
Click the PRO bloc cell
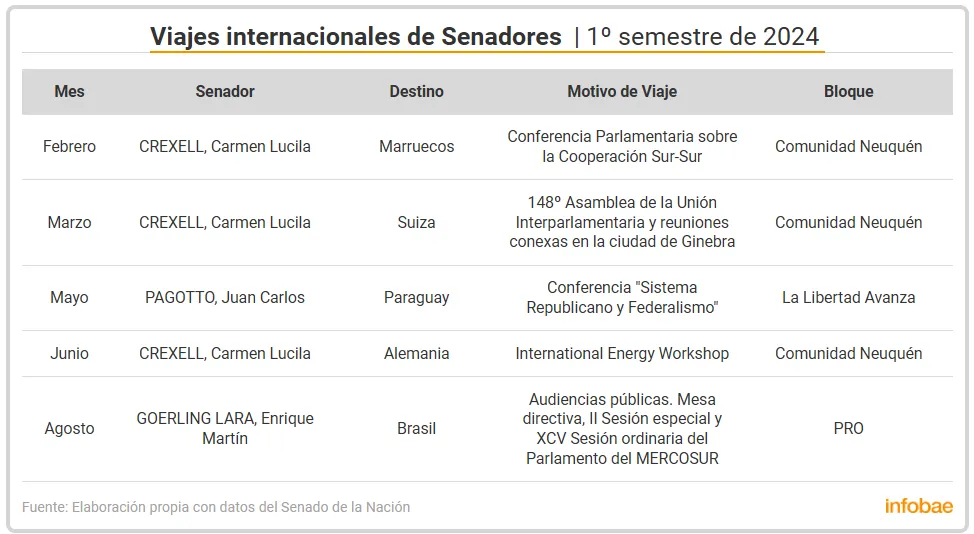tap(848, 428)
